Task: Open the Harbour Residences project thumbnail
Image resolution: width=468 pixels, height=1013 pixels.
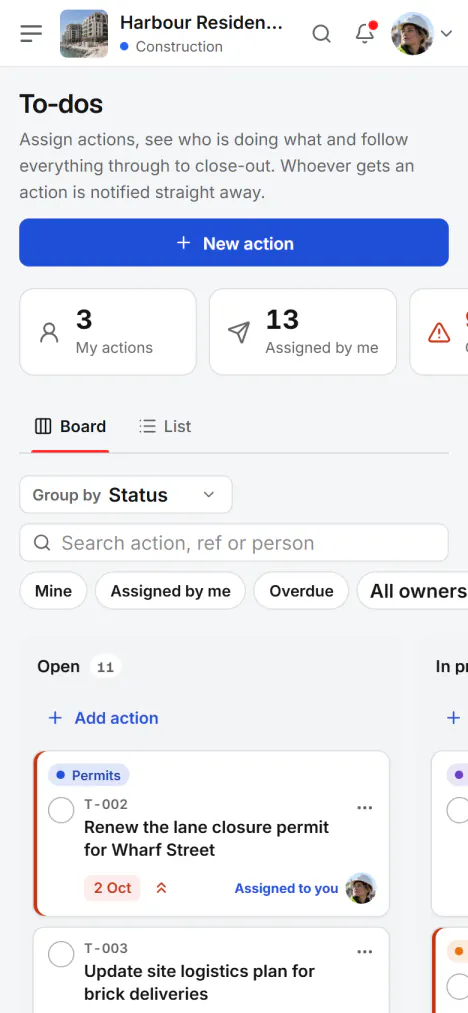Action: pyautogui.click(x=84, y=34)
